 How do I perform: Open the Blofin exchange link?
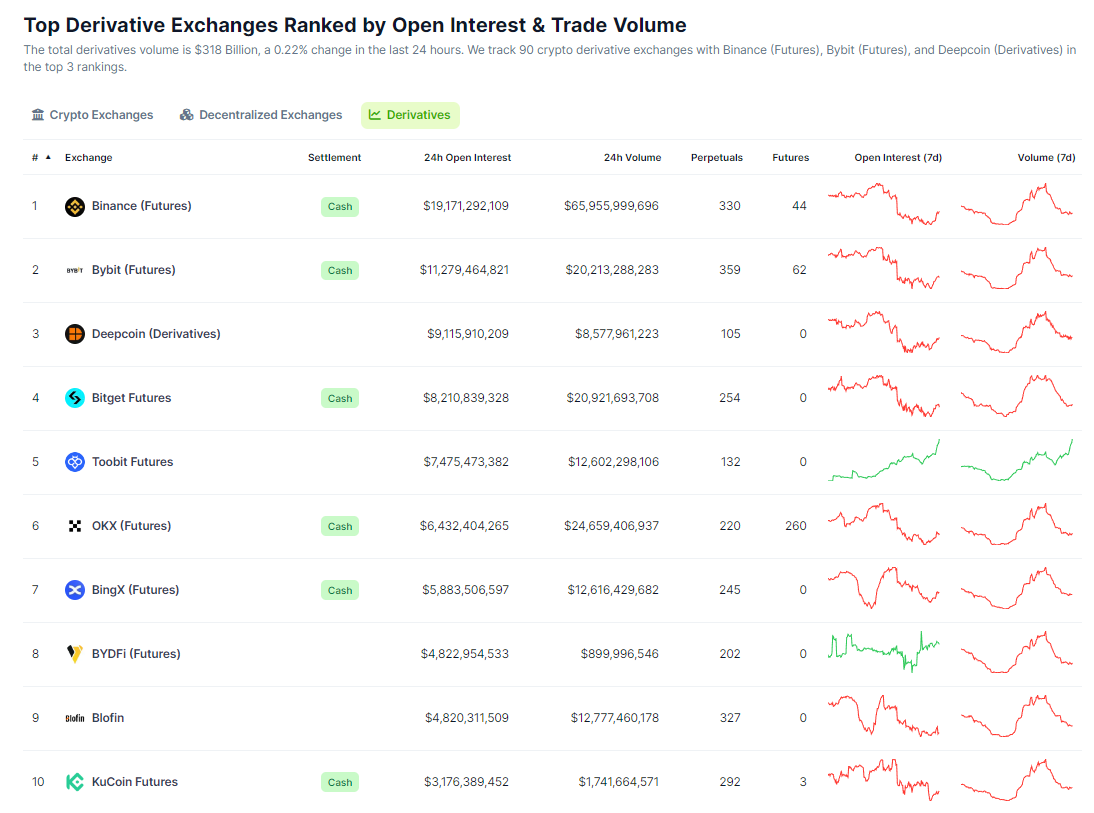click(108, 718)
